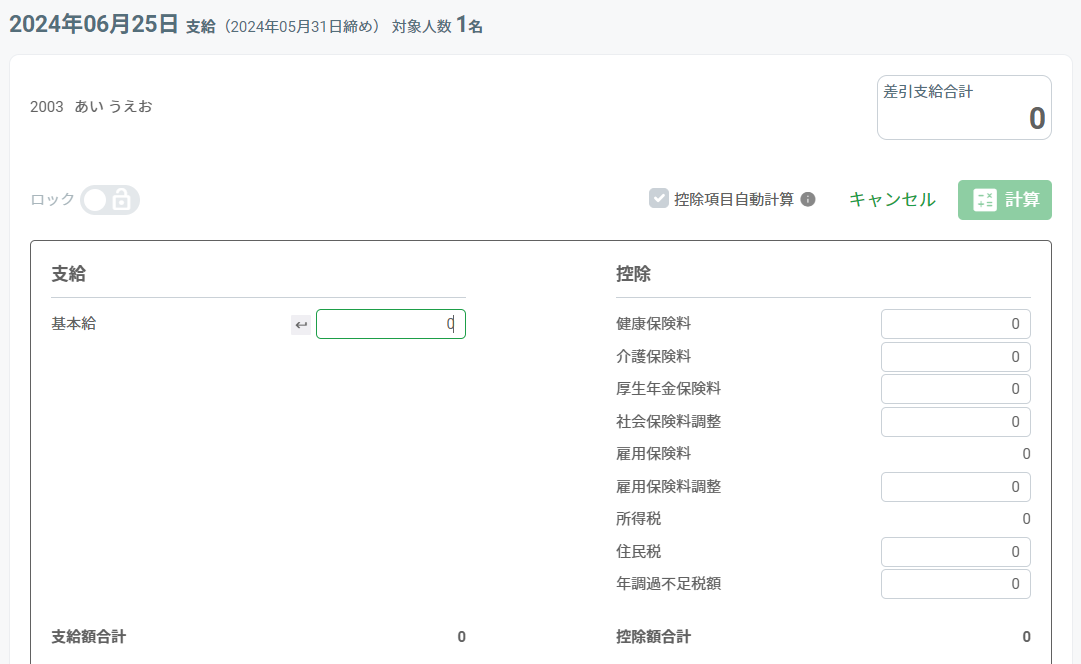Select the 介護保険料 input field
Viewport: 1081px width, 664px height.
(955, 357)
